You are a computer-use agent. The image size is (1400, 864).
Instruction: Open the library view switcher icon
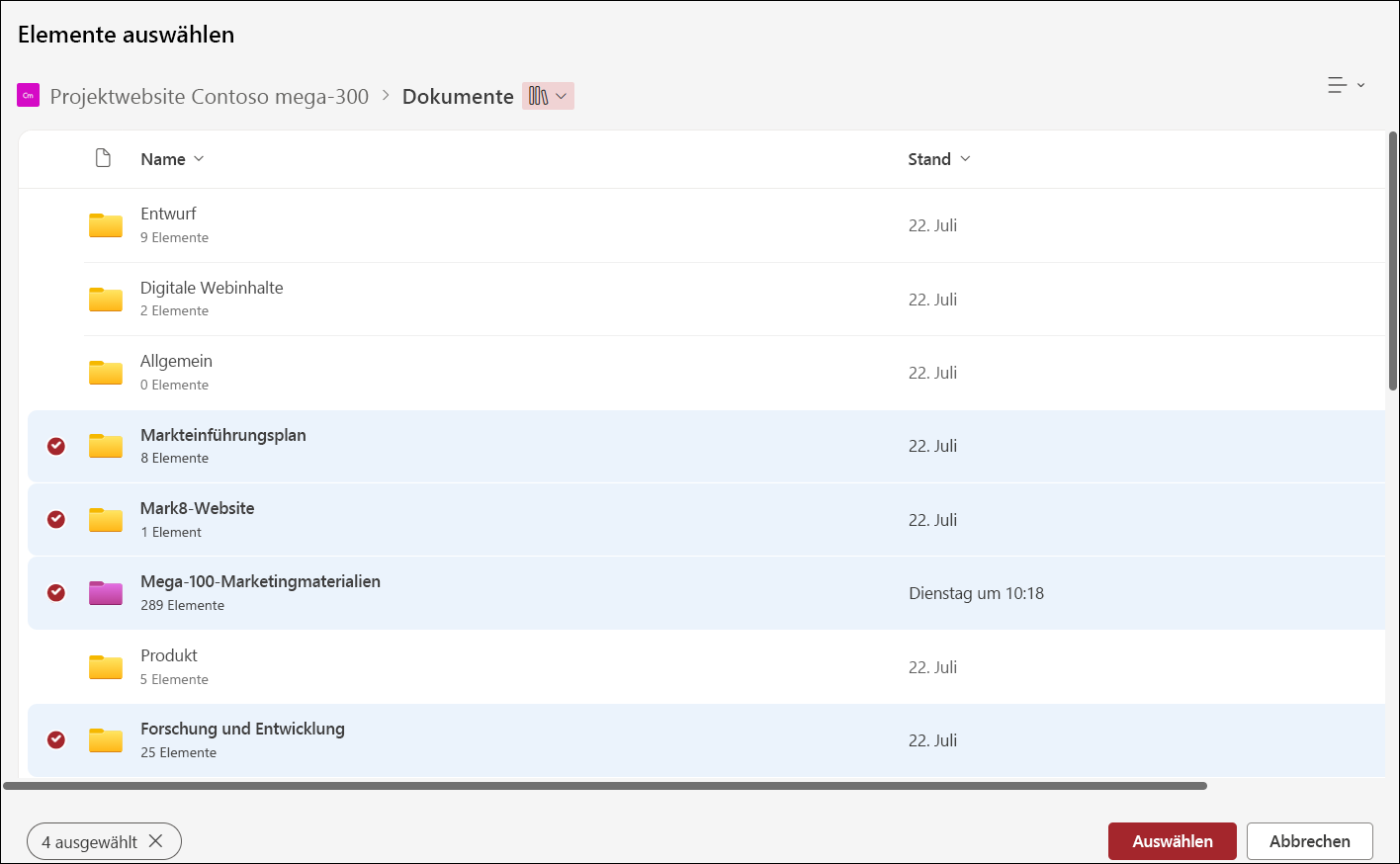coord(548,96)
